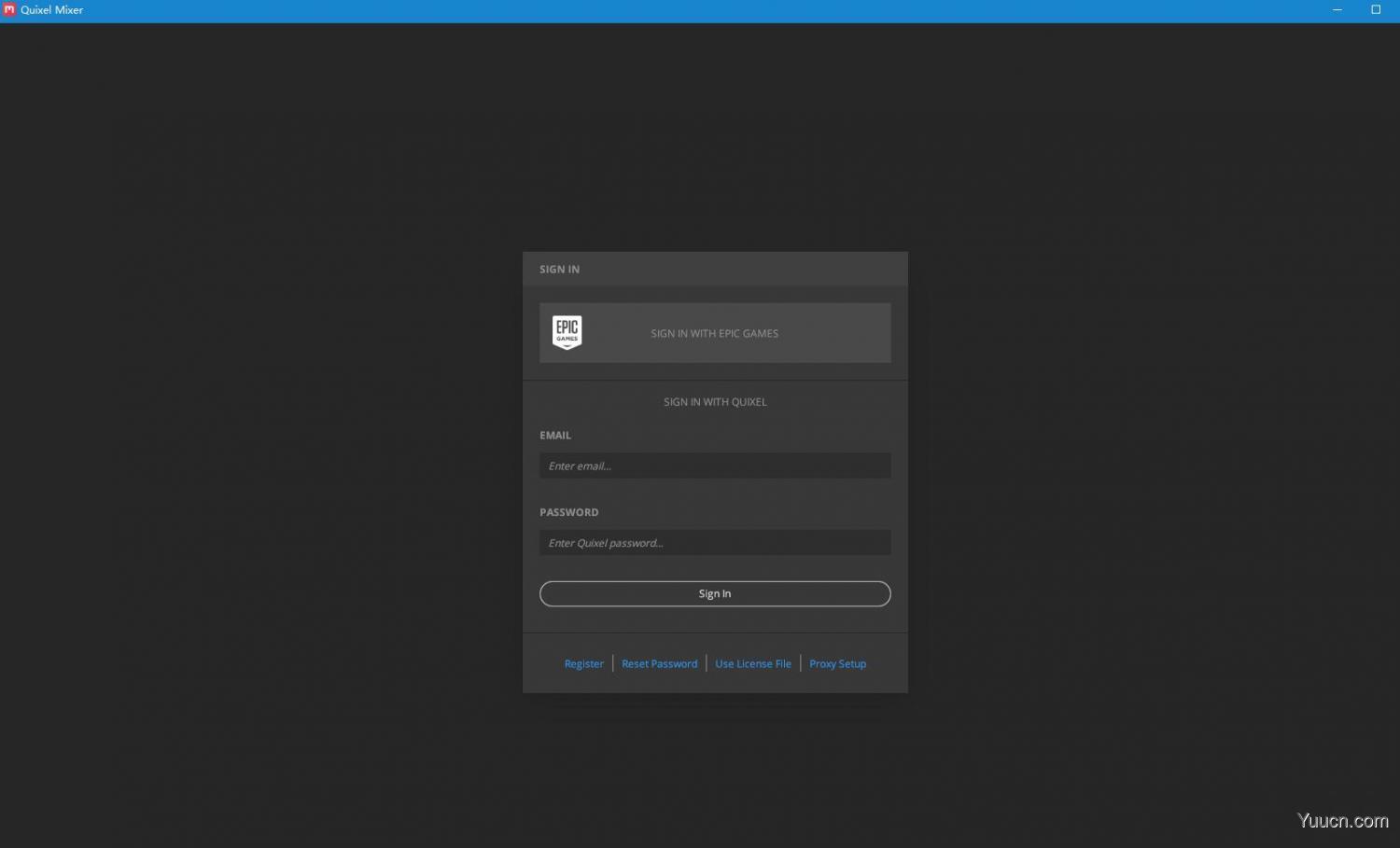Screen dimensions: 1400x848
Task: Click the EMAIL field label
Action: click(555, 436)
